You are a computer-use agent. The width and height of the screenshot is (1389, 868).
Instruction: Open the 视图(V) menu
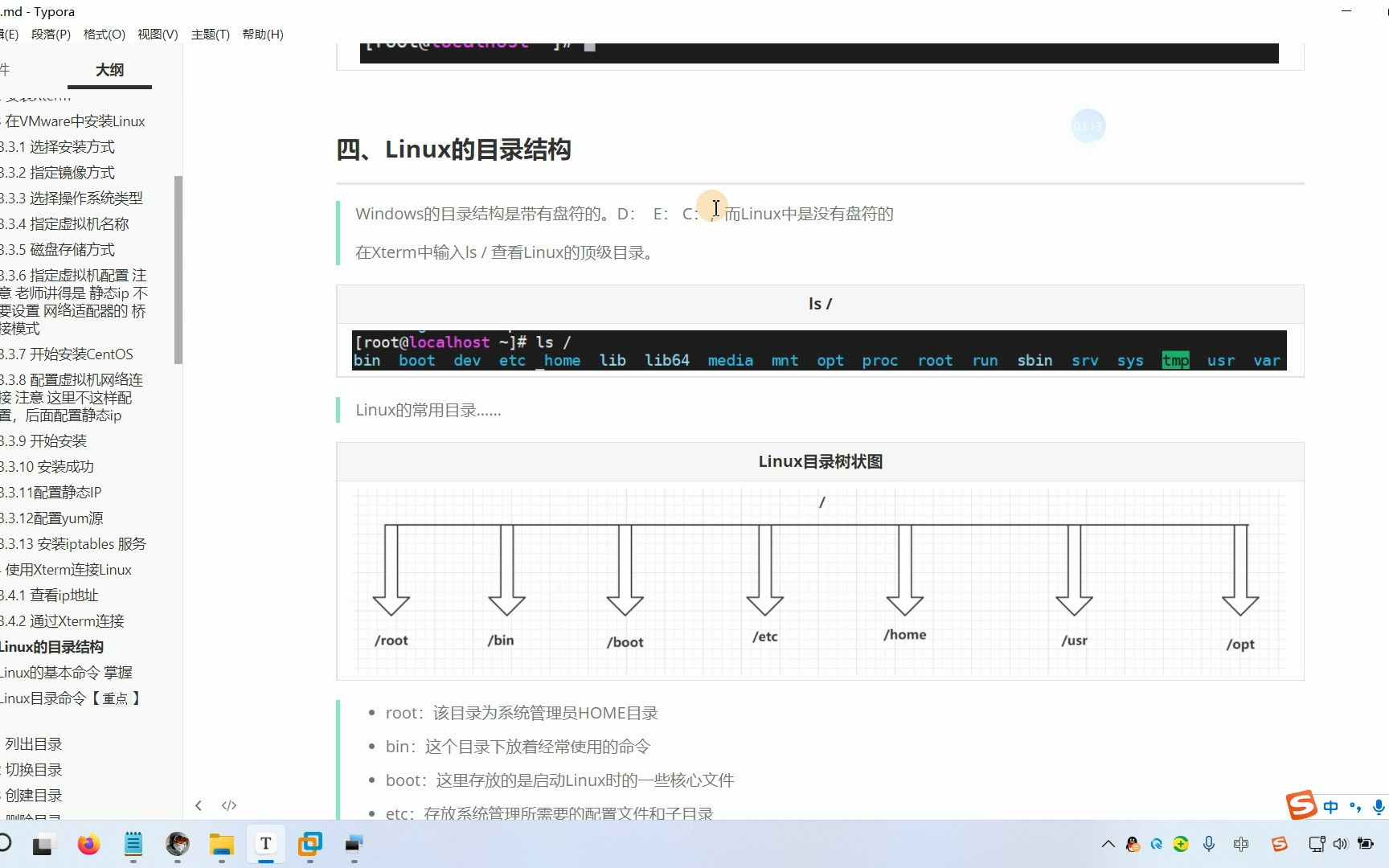[158, 34]
